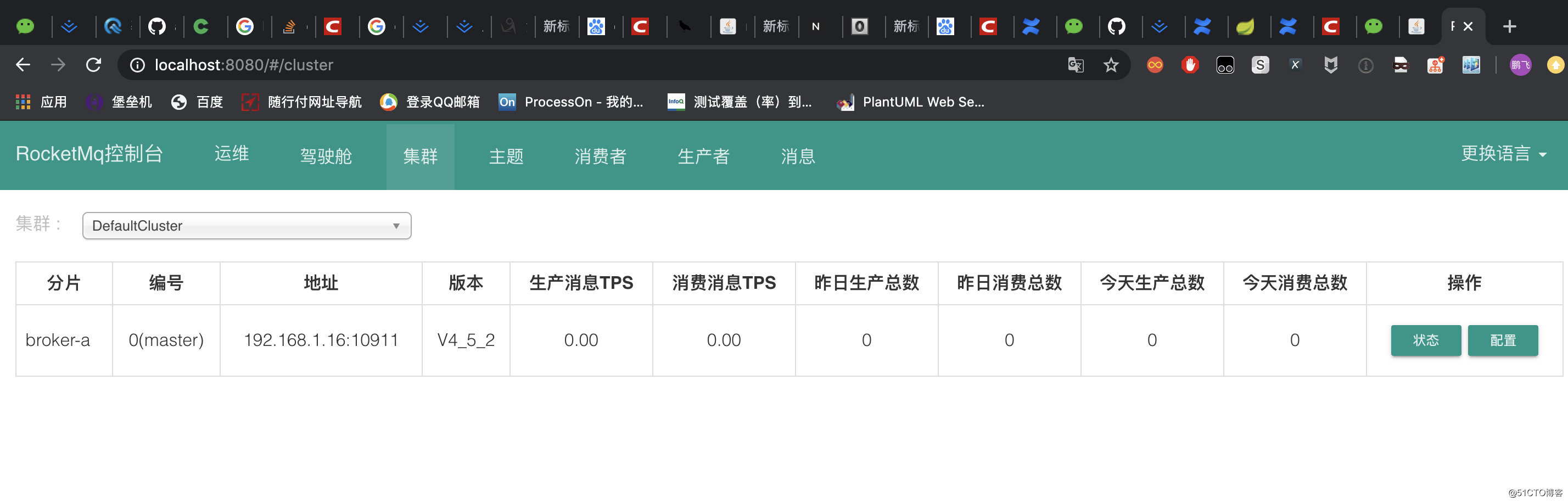Open the DefaultCluster cluster selector
The height and width of the screenshot is (503, 1568).
pos(247,226)
